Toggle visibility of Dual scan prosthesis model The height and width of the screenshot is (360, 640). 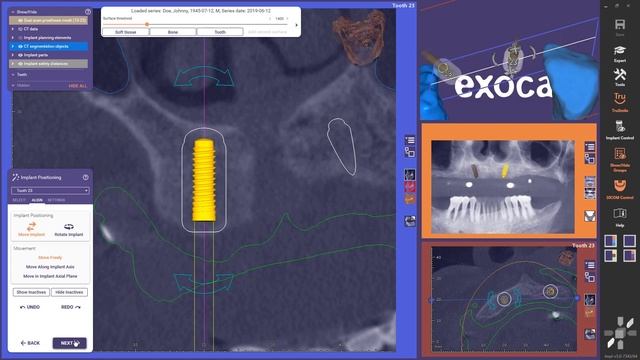[20, 20]
